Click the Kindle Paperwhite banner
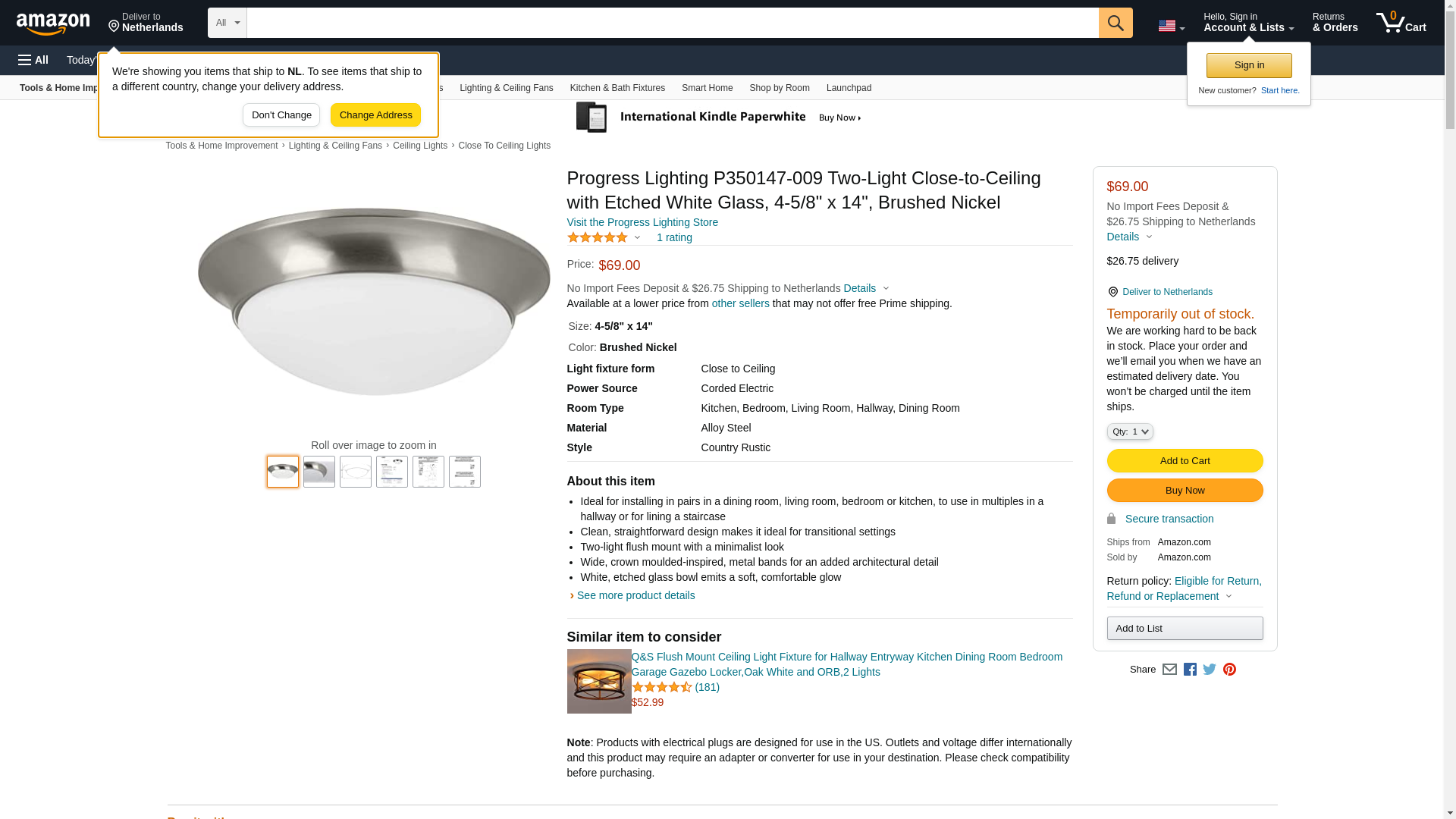The height and width of the screenshot is (819, 1456). point(720,118)
